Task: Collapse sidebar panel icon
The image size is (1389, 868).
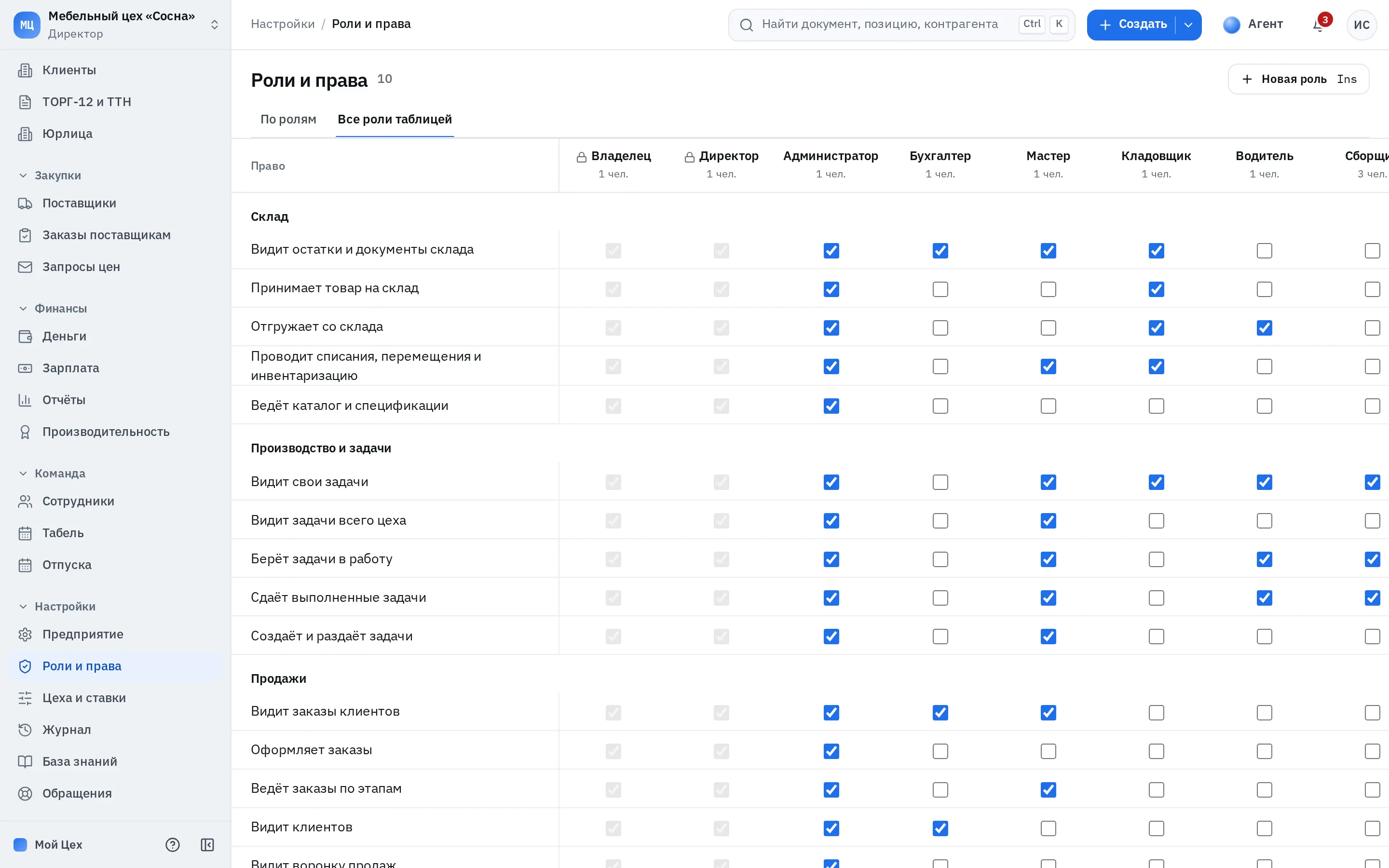Action: [x=207, y=845]
